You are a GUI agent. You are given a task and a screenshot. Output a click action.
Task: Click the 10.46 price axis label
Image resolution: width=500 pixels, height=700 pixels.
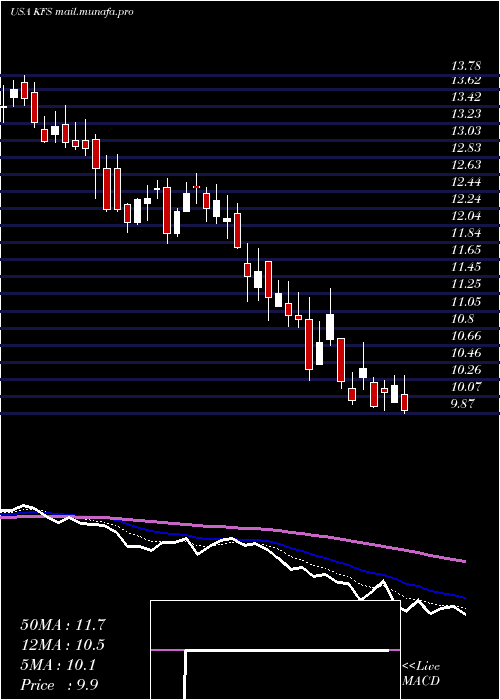click(466, 353)
